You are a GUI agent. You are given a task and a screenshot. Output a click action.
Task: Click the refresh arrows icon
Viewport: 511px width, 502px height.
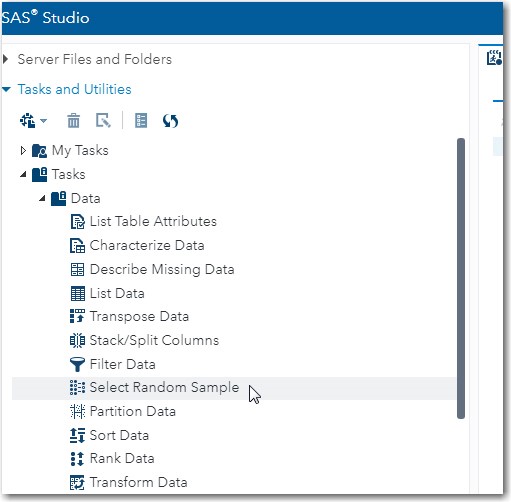click(170, 121)
